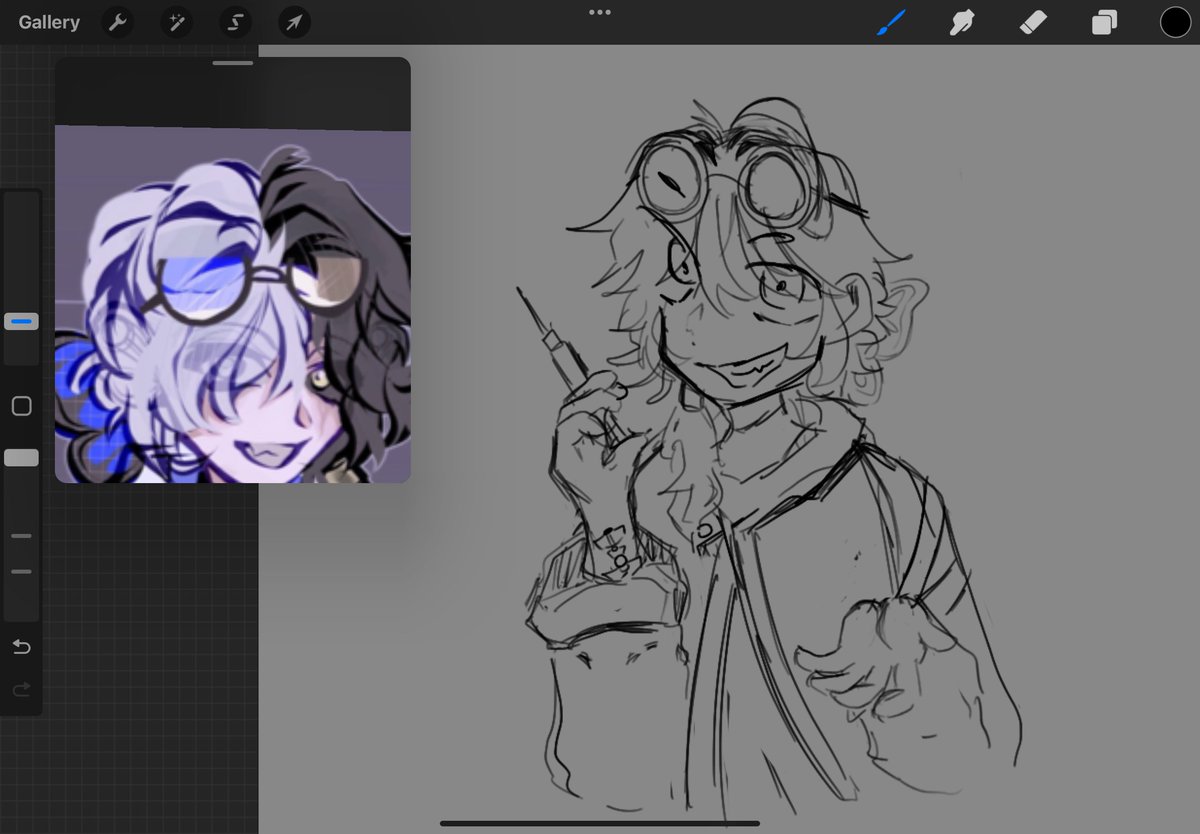
Task: Tap the three-dot multitasking menu at top
Action: click(600, 12)
